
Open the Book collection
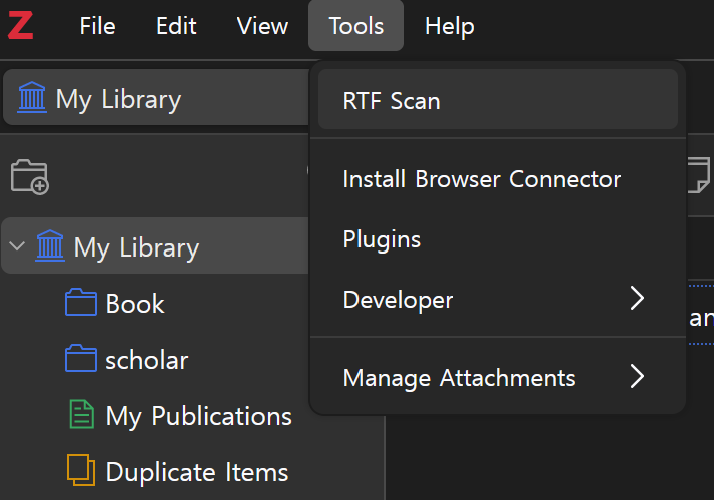click(135, 303)
